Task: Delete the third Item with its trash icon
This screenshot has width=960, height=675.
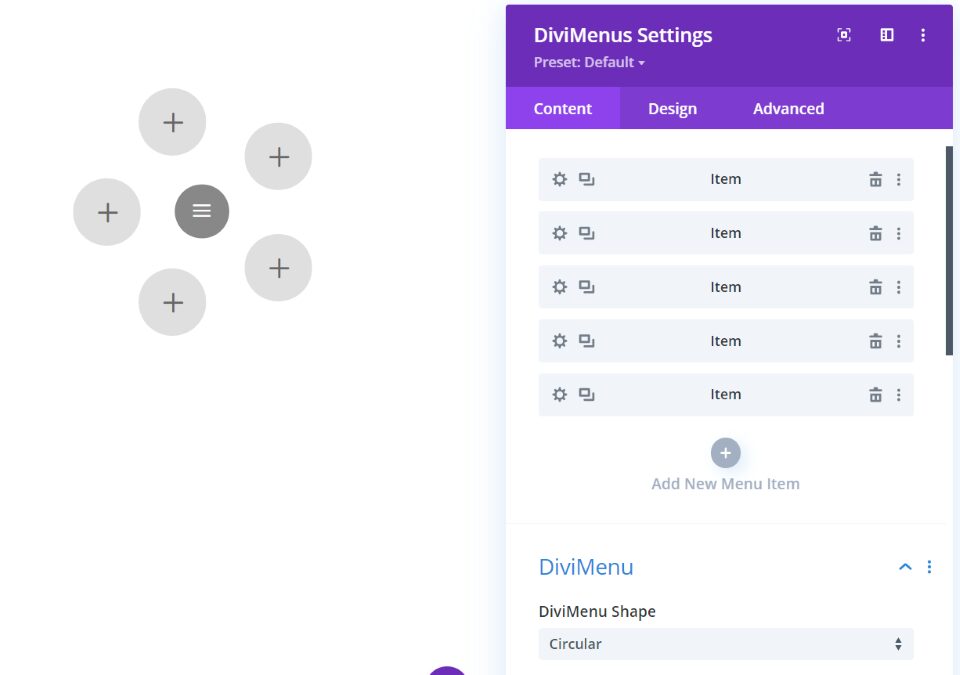Action: tap(875, 287)
